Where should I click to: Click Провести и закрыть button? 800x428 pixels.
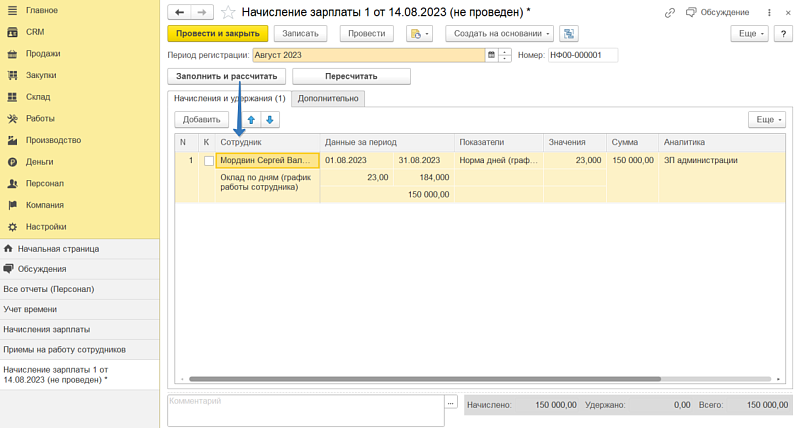217,33
